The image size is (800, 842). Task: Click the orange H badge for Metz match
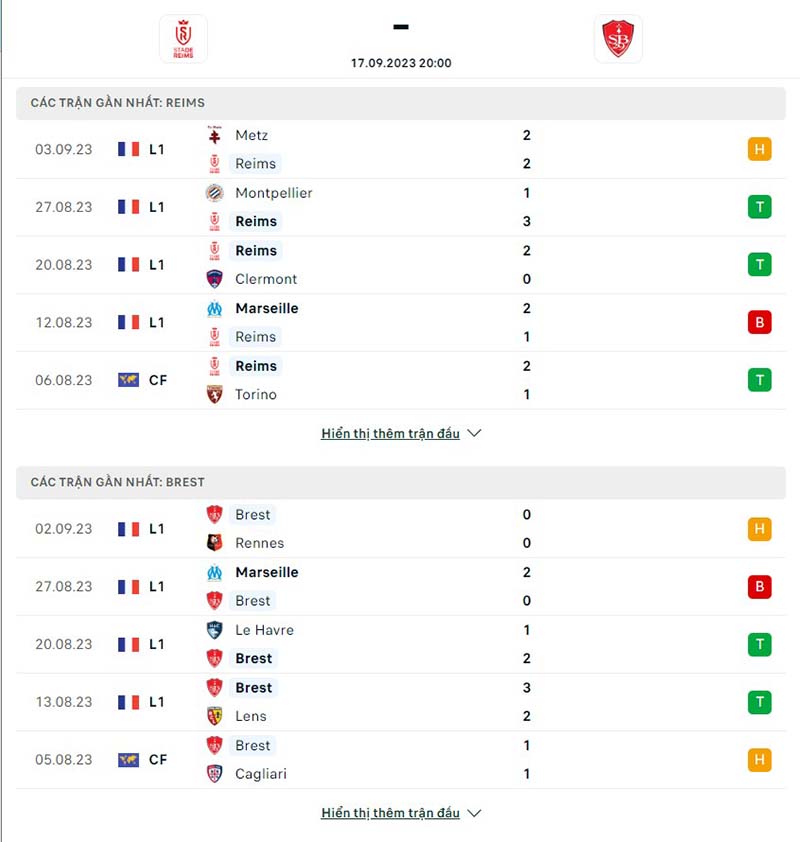[x=760, y=149]
